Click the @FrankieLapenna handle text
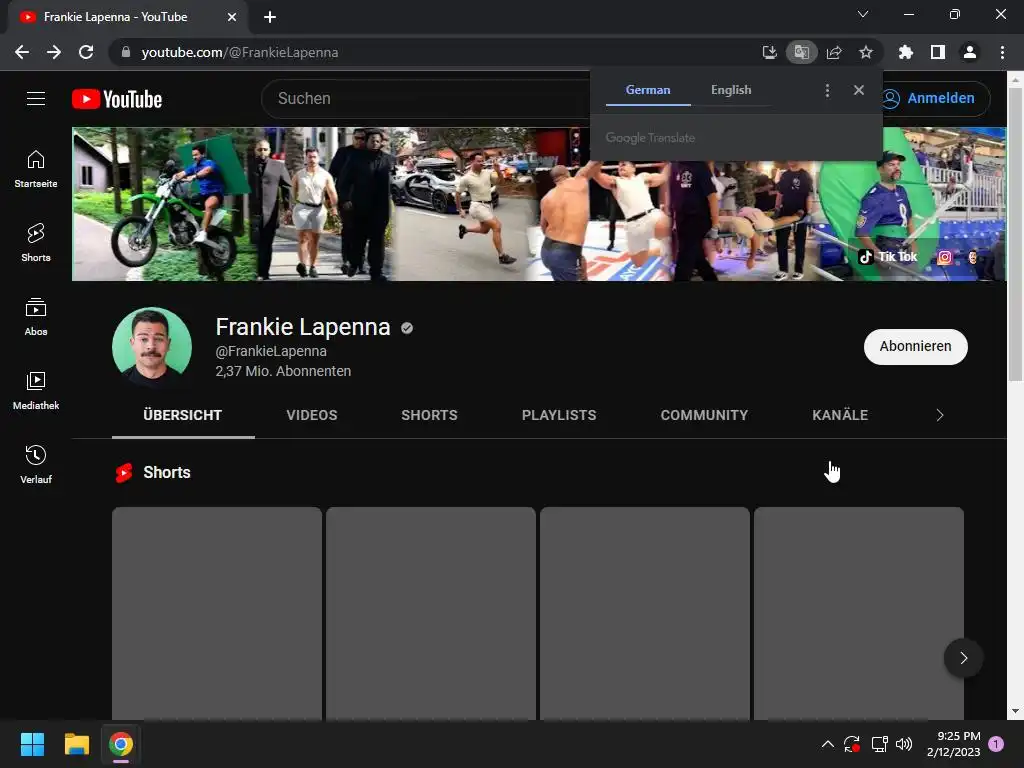 click(x=271, y=351)
